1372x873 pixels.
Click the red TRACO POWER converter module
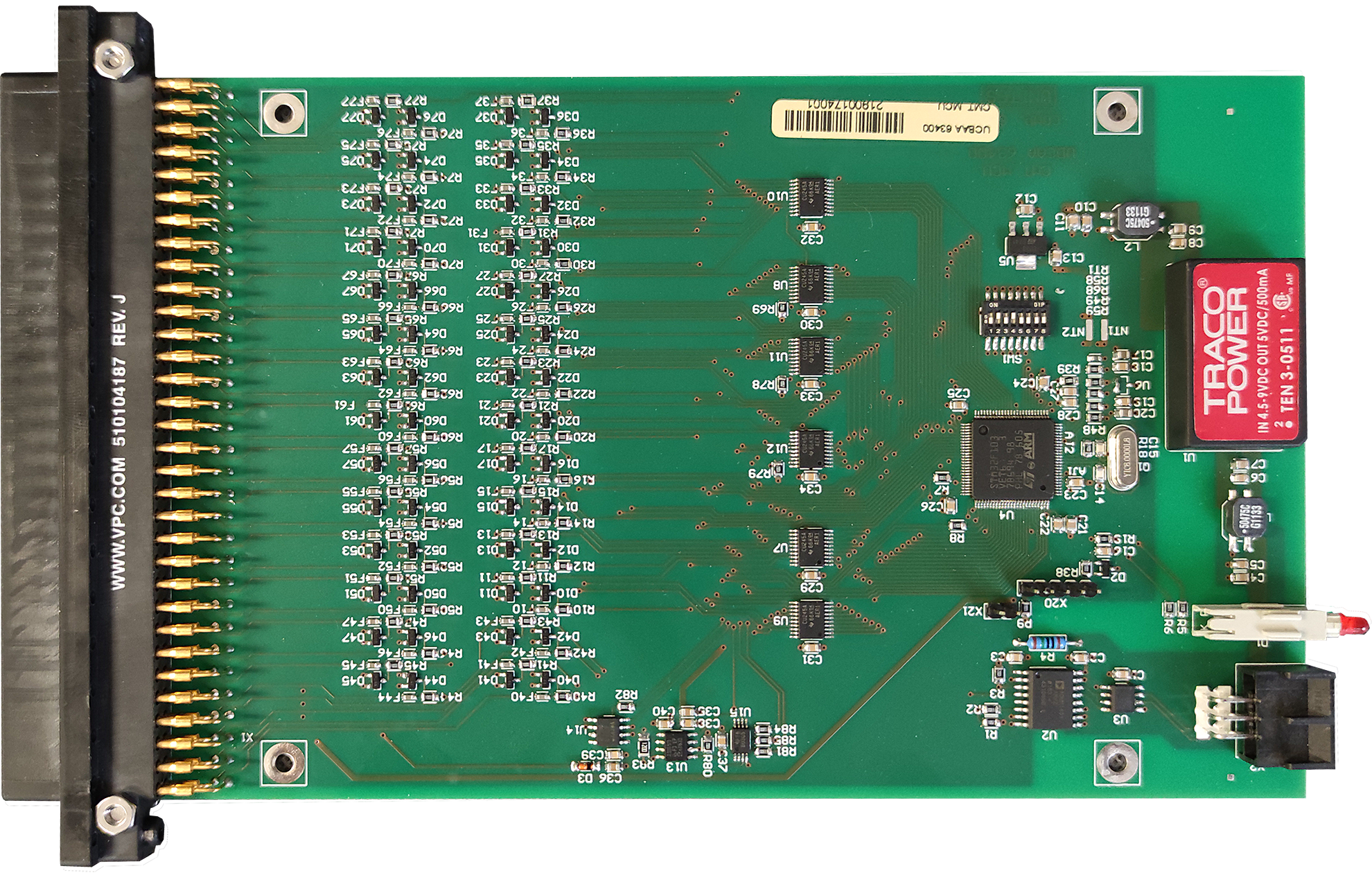point(1247,353)
